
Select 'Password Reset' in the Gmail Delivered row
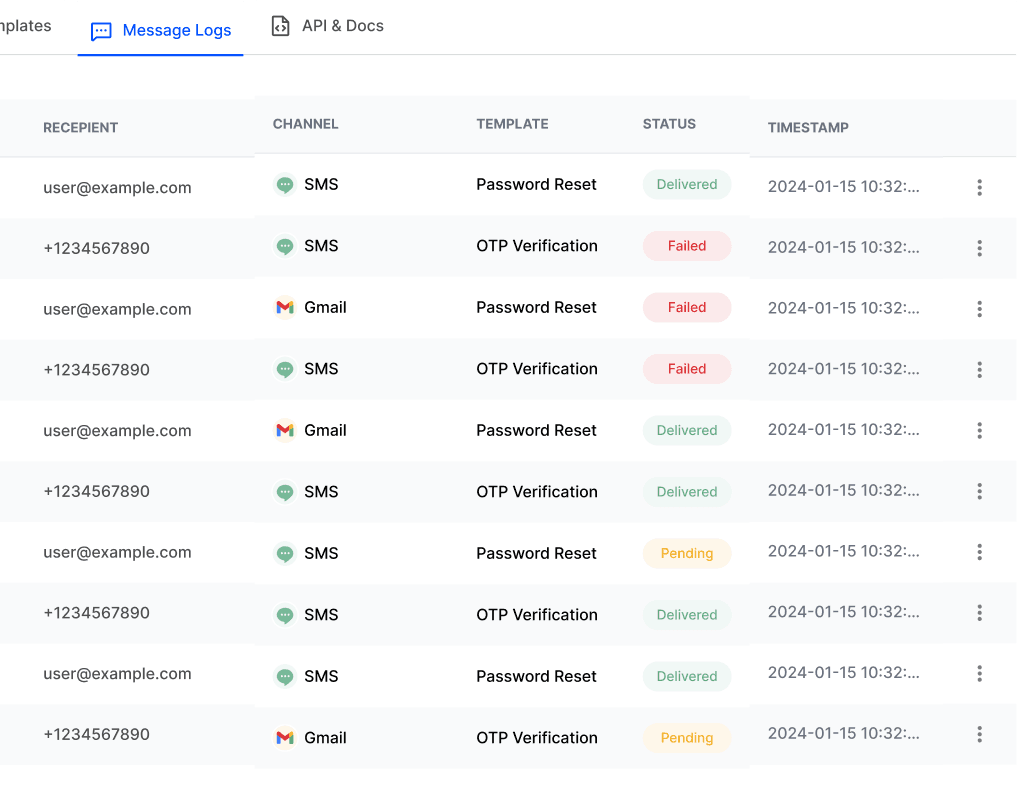(x=536, y=430)
